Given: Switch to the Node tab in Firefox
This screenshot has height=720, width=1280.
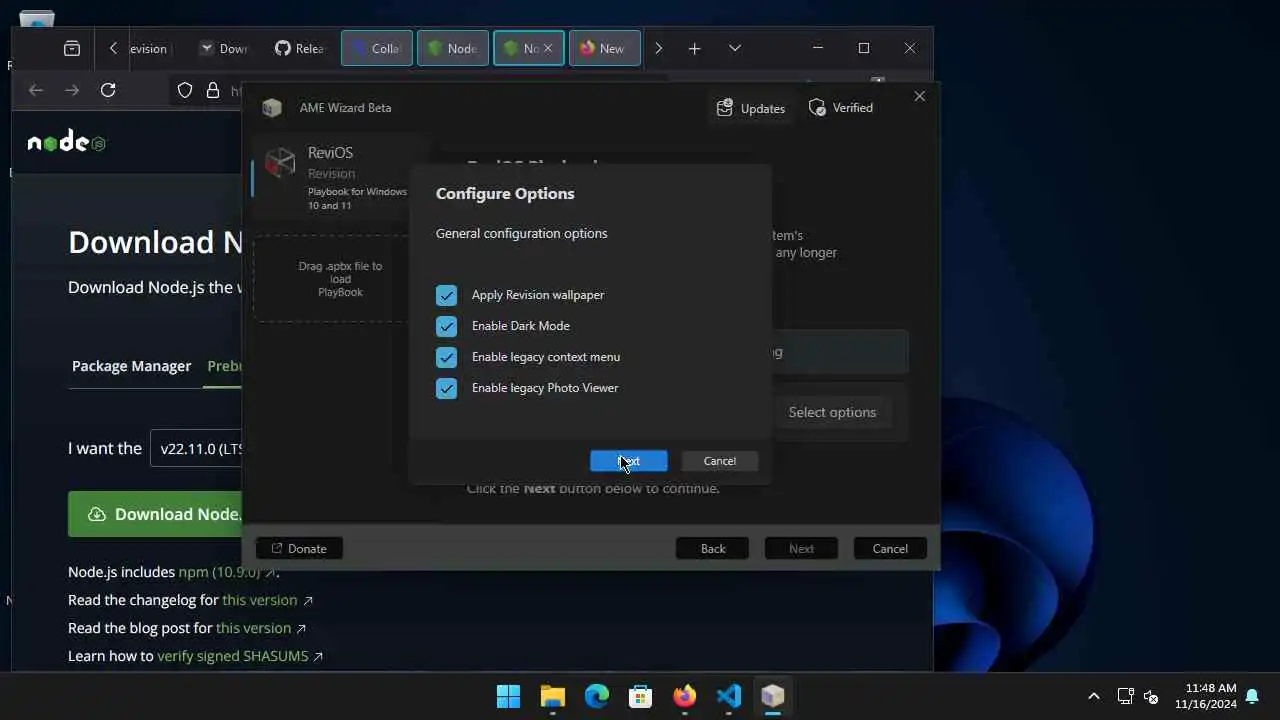Looking at the screenshot, I should tap(453, 48).
